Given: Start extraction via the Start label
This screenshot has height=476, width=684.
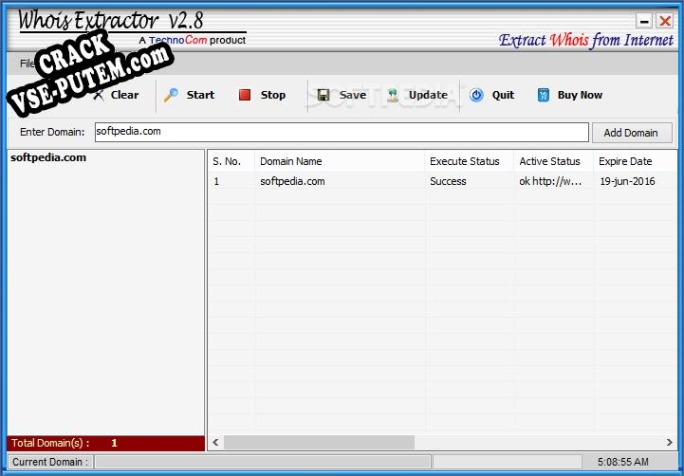Looking at the screenshot, I should tap(200, 95).
